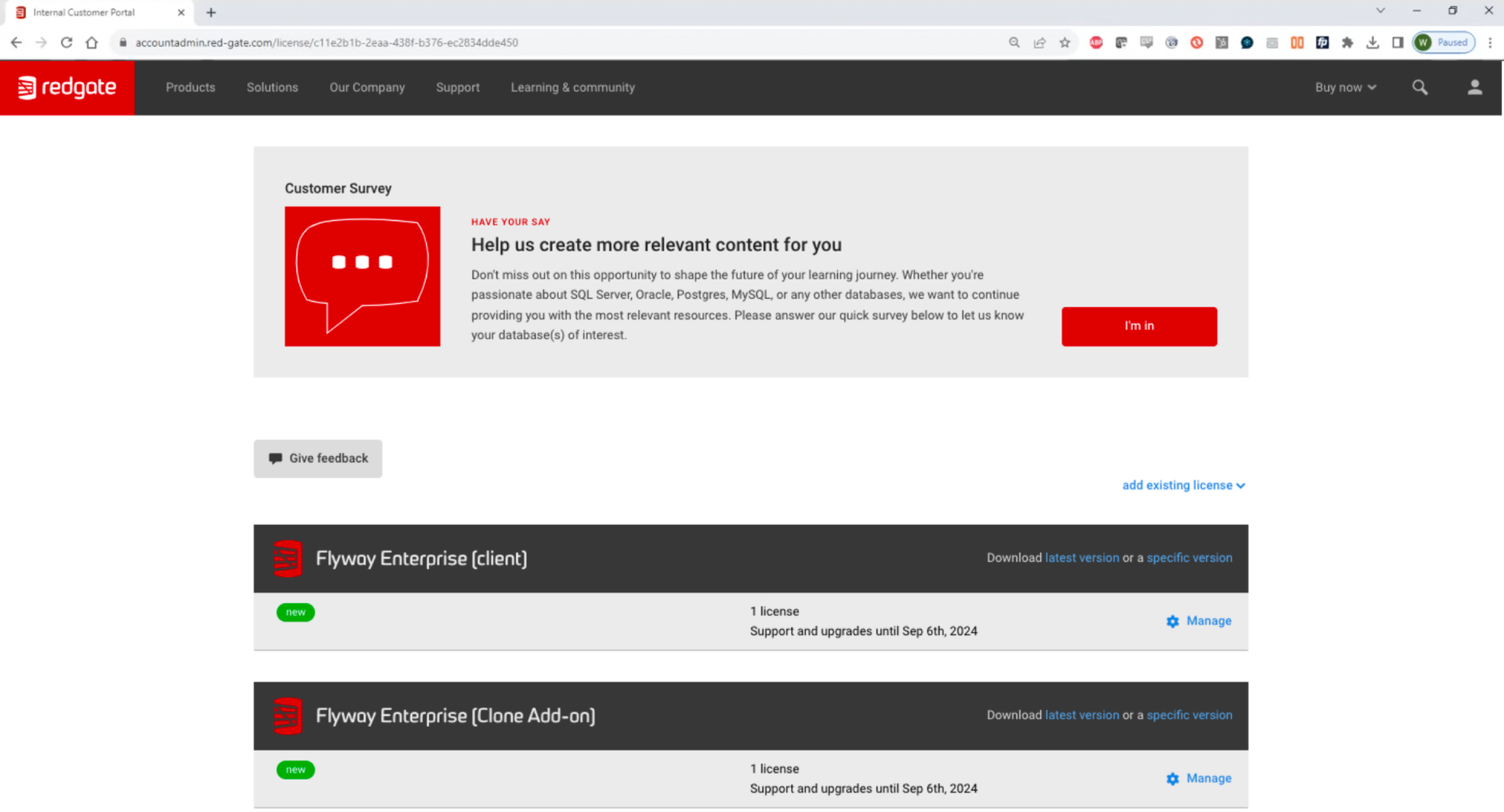Click the Flyway Enterprise (client) product icon
The image size is (1504, 812).
(288, 558)
